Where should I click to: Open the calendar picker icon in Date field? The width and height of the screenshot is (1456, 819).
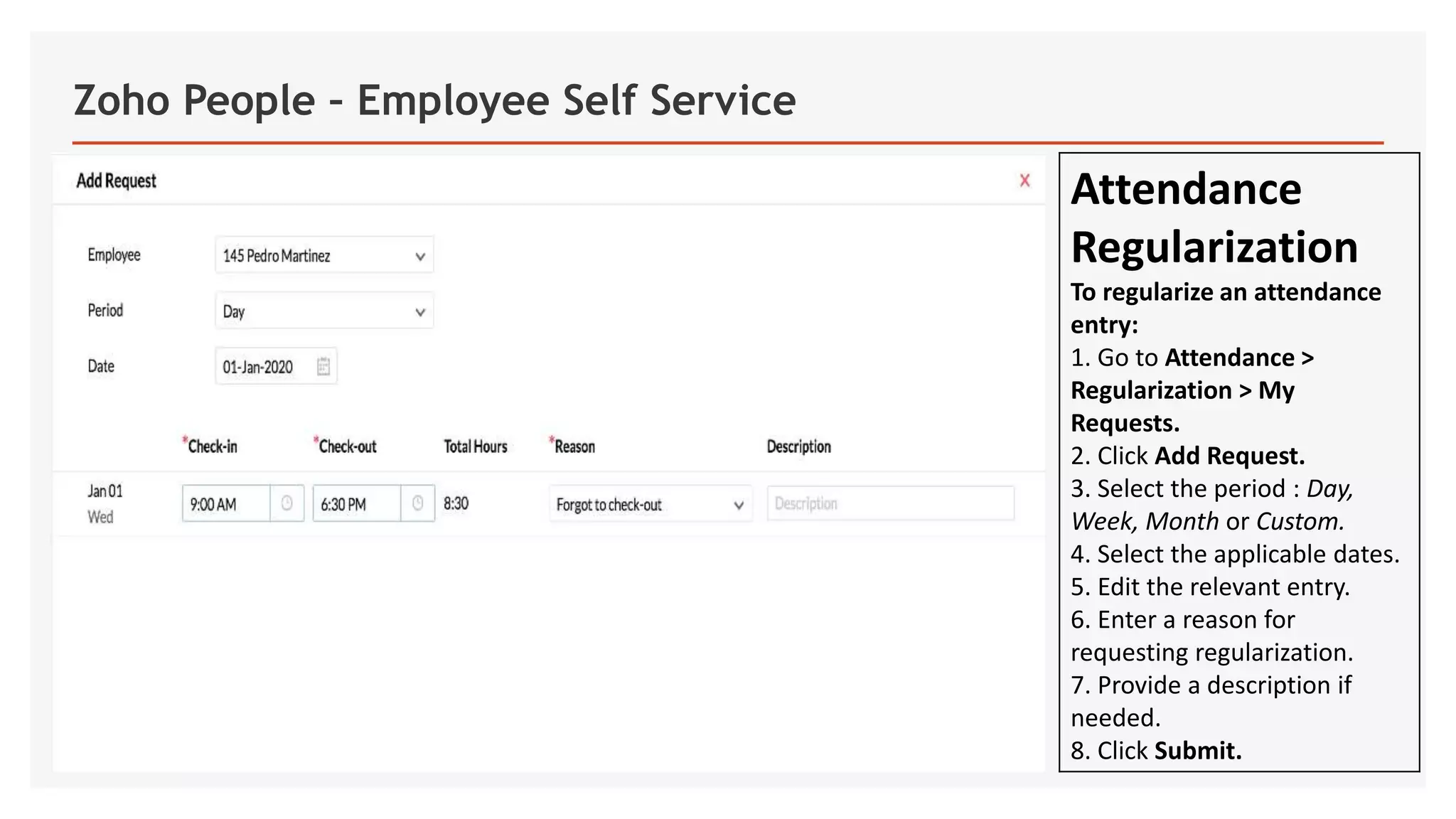[x=323, y=367]
